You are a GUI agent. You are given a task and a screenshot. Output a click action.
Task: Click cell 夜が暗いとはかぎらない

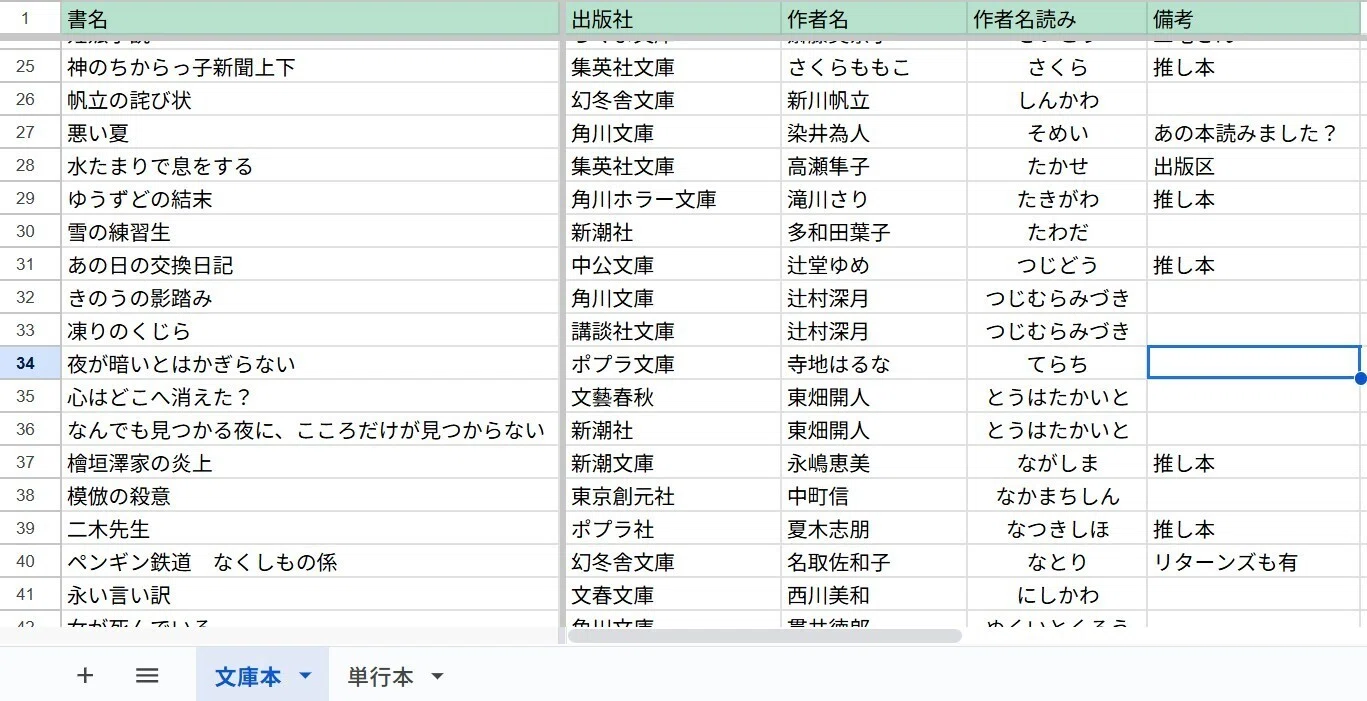pyautogui.click(x=310, y=364)
